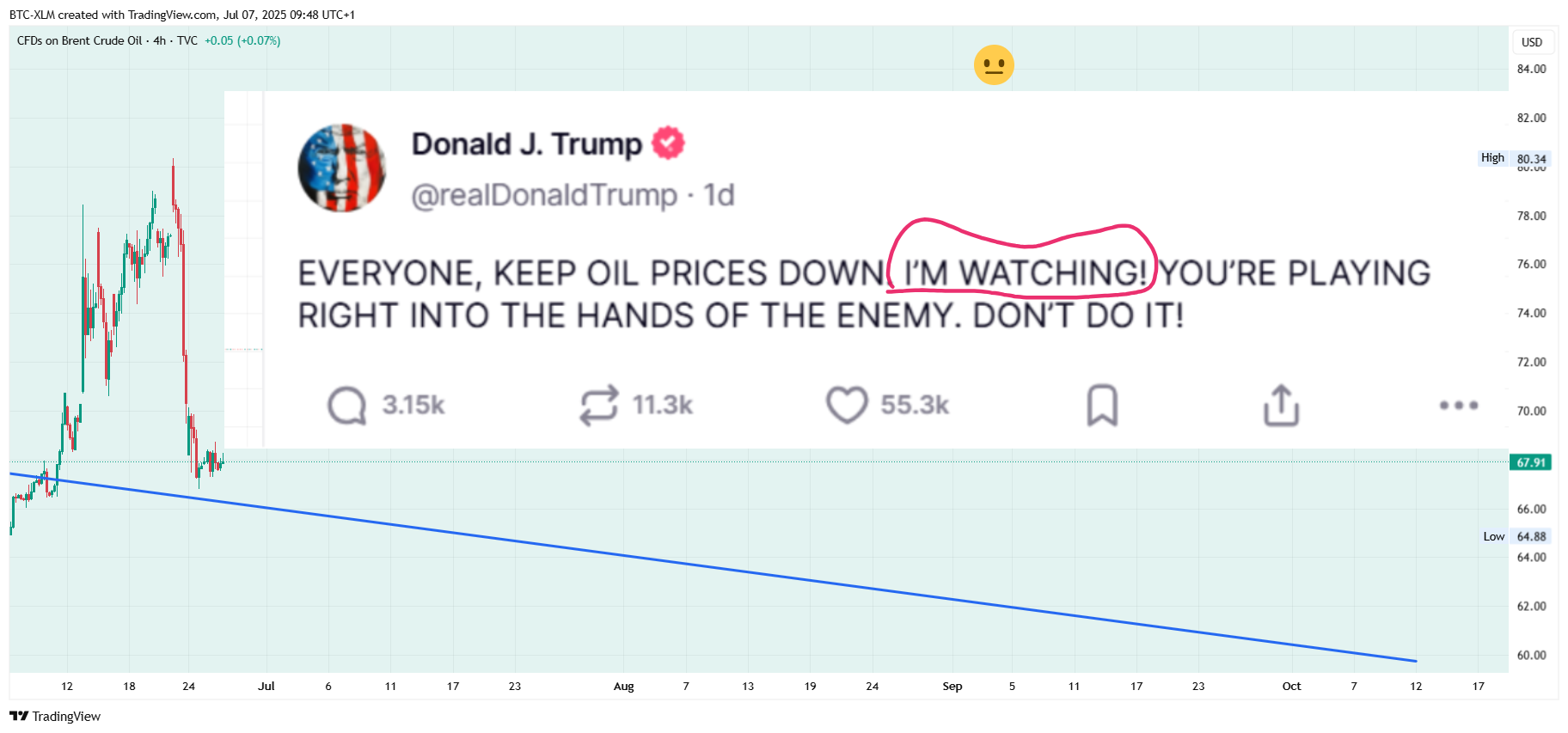
Task: Click the 67.91 current price label
Action: pos(1531,462)
